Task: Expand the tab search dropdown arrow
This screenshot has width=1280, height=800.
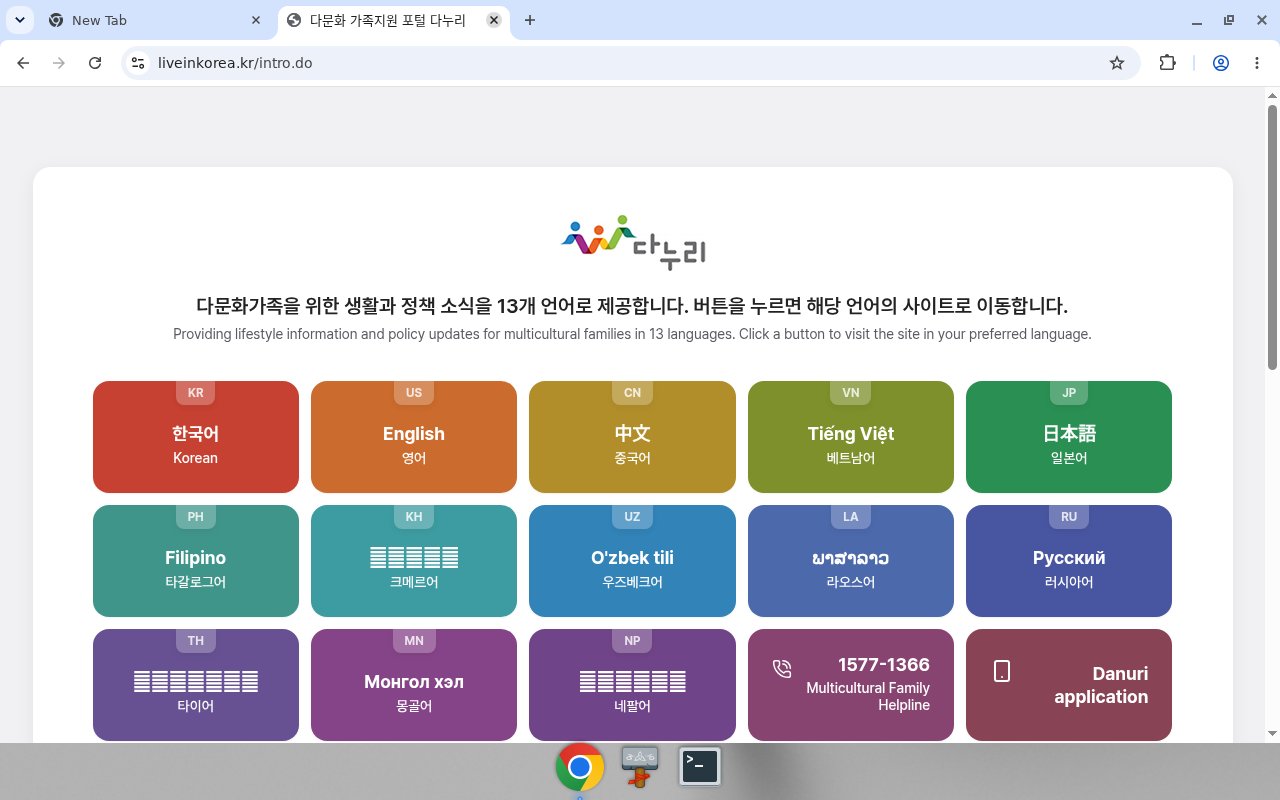Action: pyautogui.click(x=19, y=20)
